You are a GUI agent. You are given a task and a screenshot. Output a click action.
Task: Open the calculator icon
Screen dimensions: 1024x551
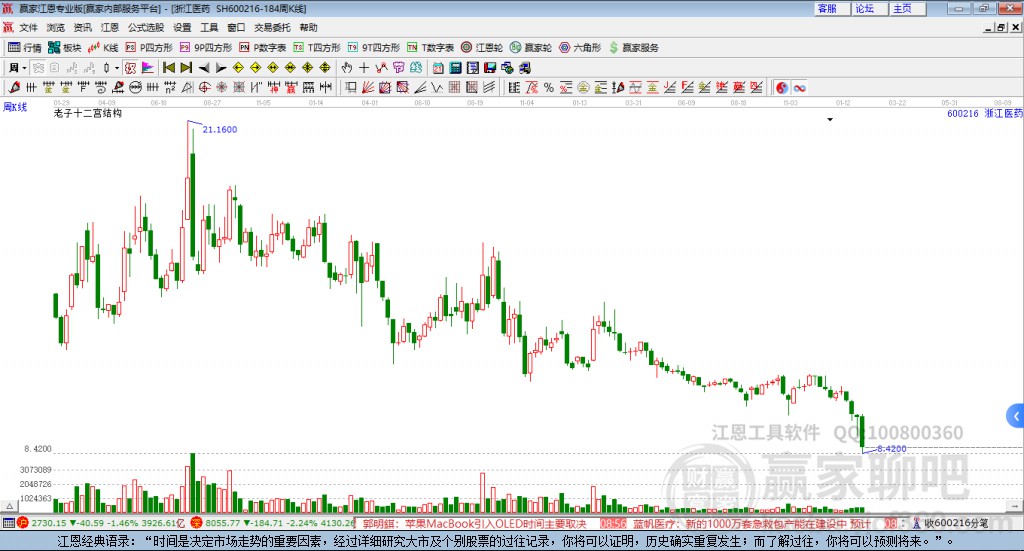click(x=455, y=68)
